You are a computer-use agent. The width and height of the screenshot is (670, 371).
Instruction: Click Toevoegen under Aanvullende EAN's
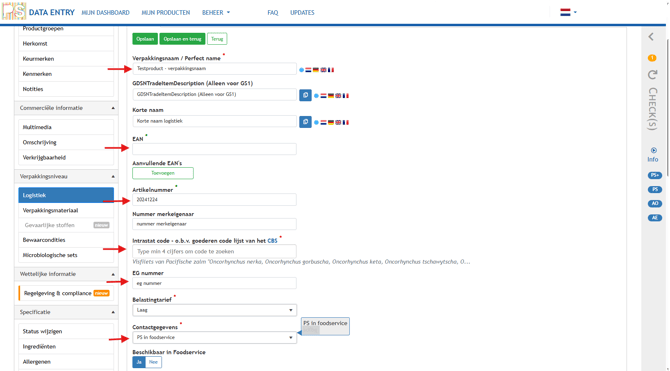click(163, 173)
